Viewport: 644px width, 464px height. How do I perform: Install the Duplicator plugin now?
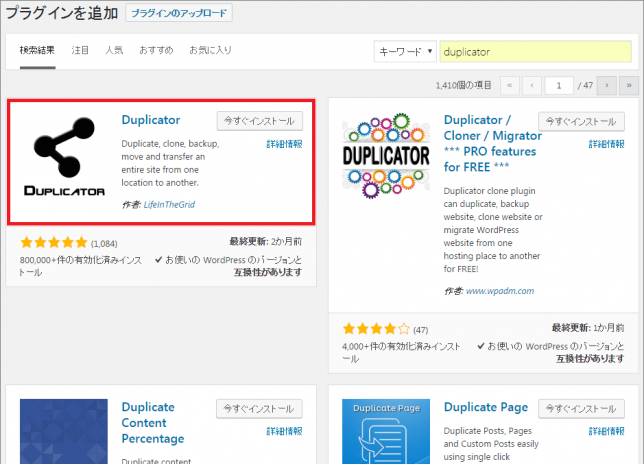pos(260,121)
